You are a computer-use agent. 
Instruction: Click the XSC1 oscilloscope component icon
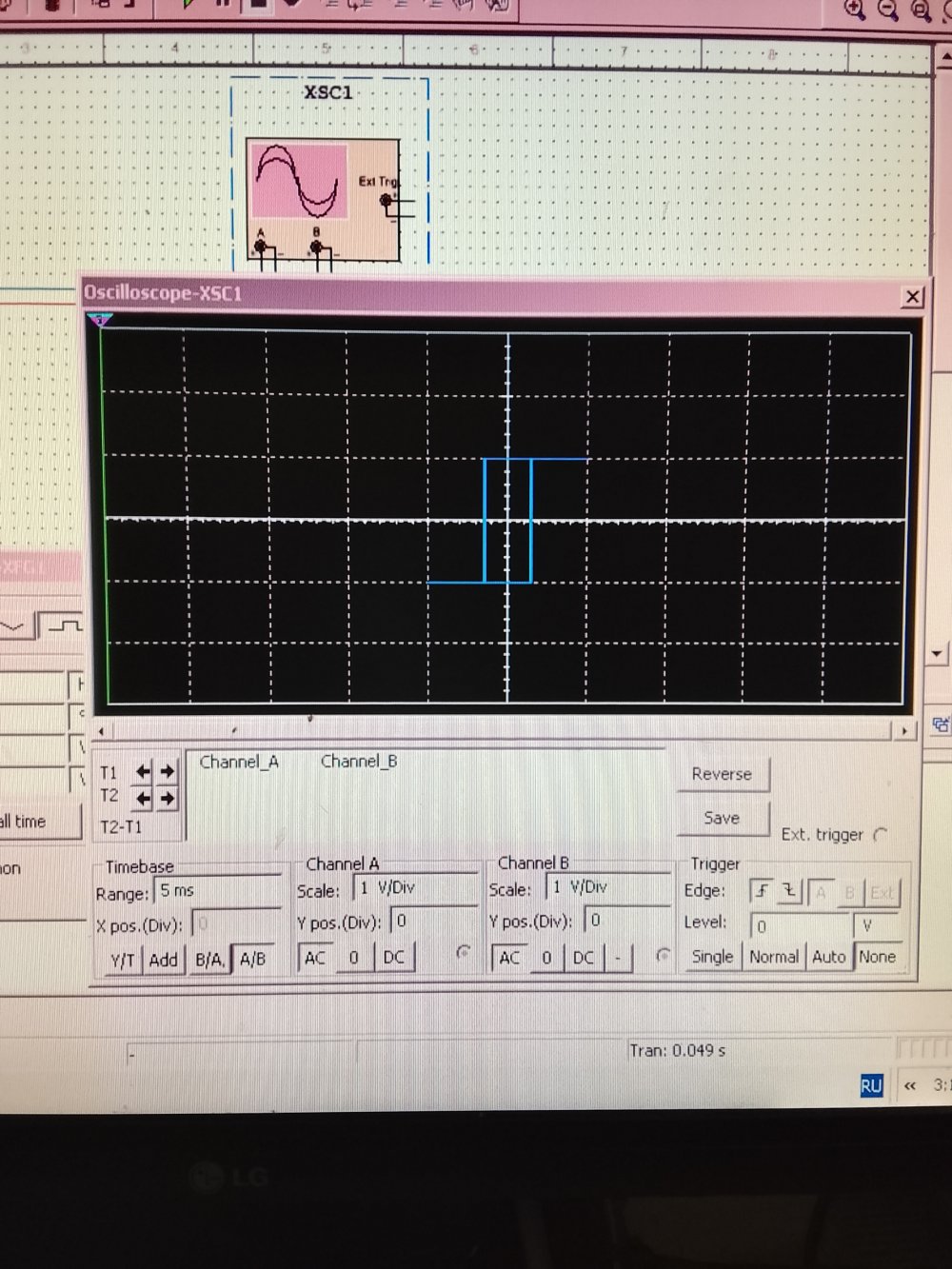[x=322, y=198]
